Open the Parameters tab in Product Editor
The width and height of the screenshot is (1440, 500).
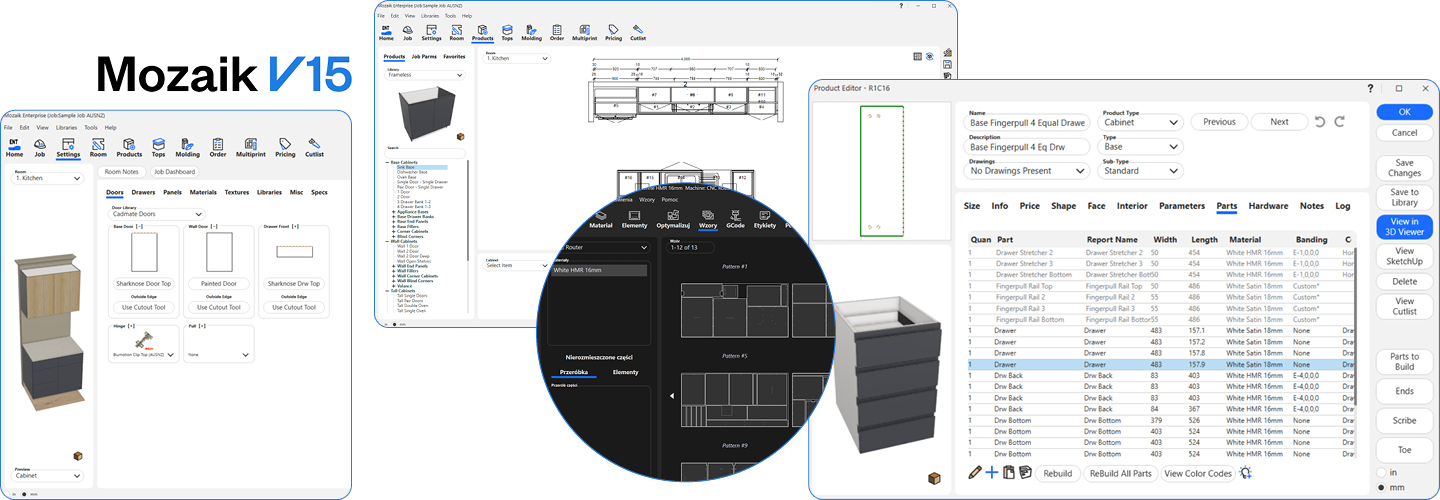1182,206
